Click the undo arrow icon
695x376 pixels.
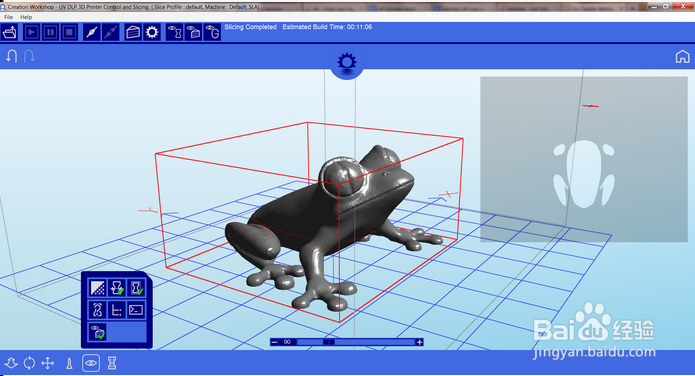tap(12, 56)
